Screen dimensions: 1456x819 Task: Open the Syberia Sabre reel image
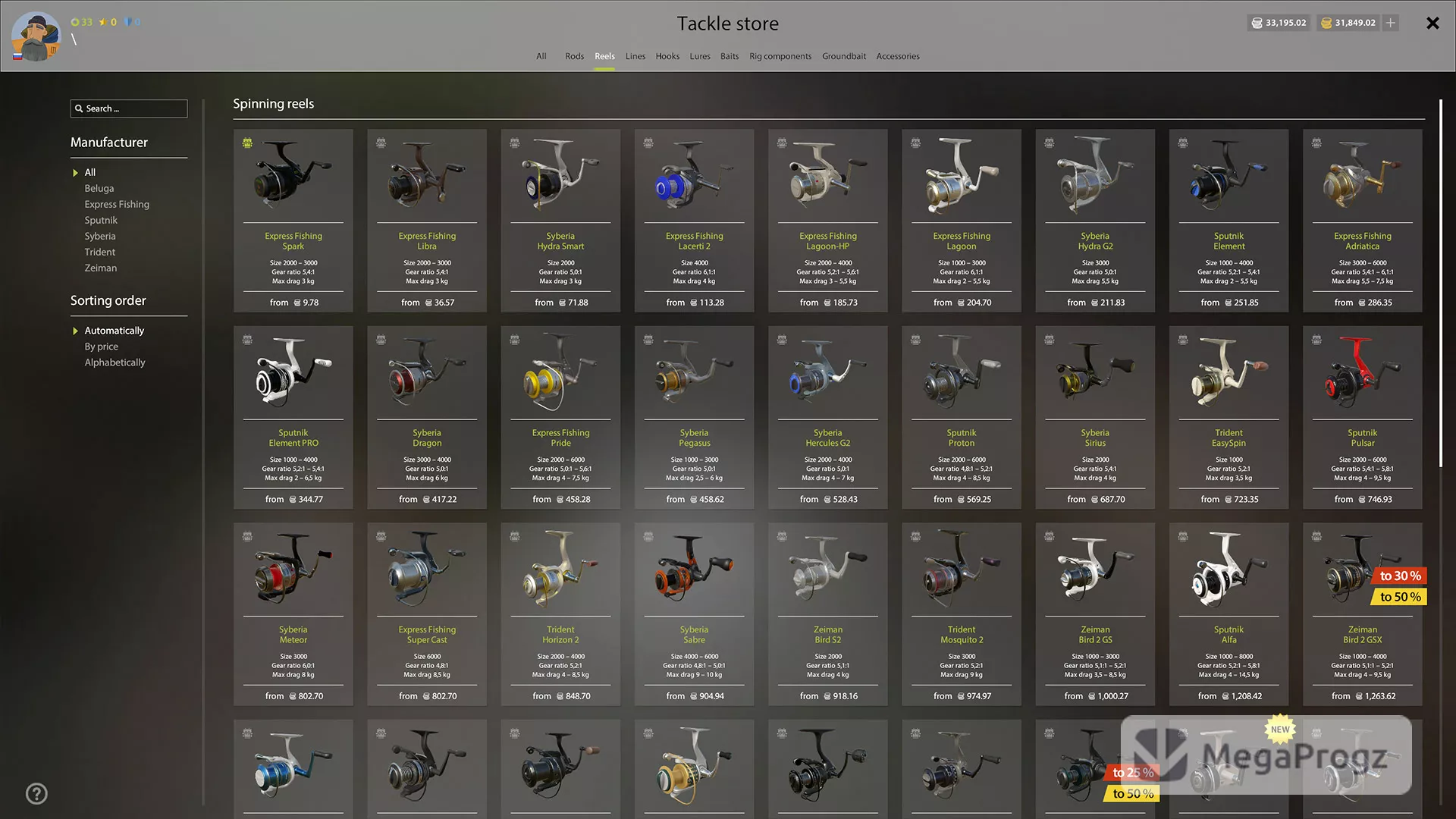coord(694,570)
